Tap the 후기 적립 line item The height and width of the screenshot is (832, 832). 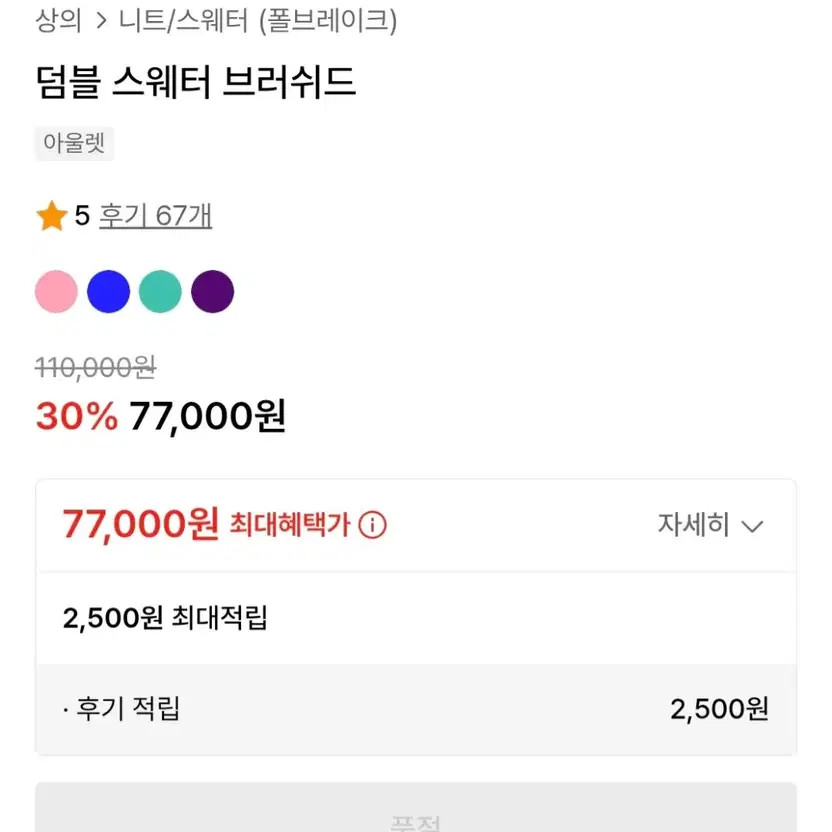125,710
